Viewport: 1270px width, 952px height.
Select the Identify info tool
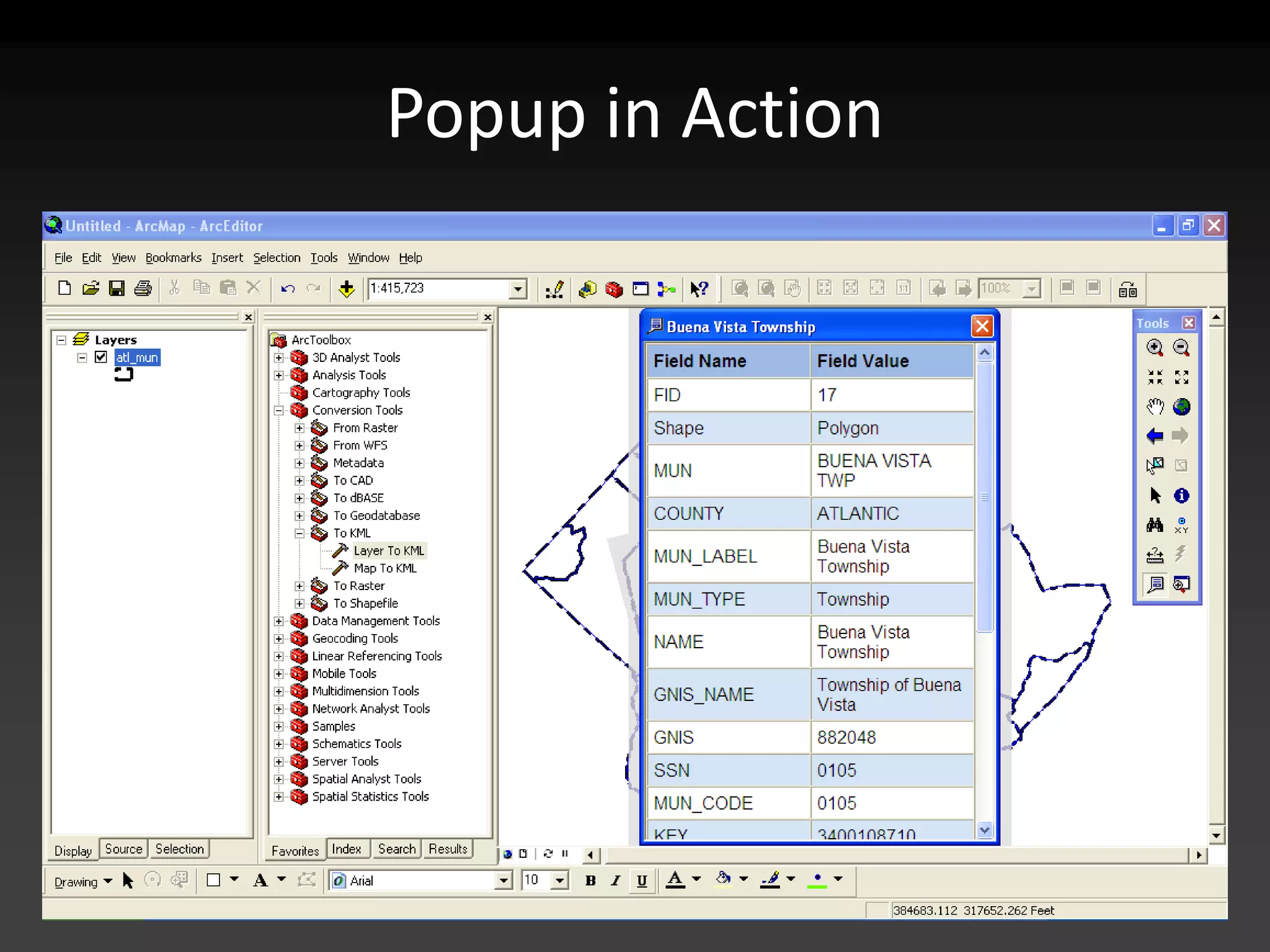pyautogui.click(x=1181, y=495)
